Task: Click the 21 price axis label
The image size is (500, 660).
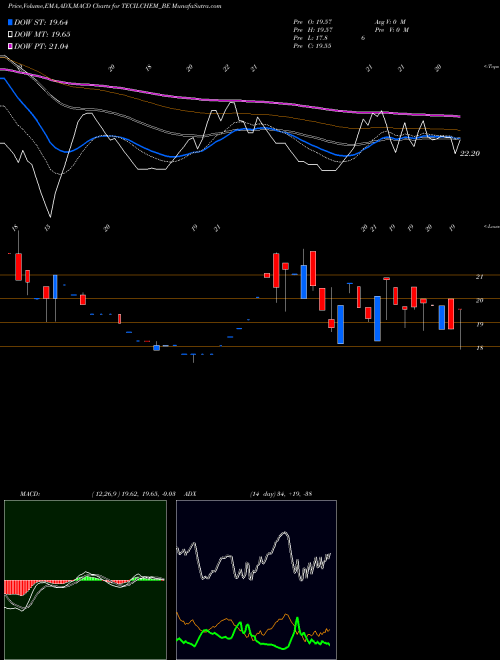Action: [x=479, y=277]
